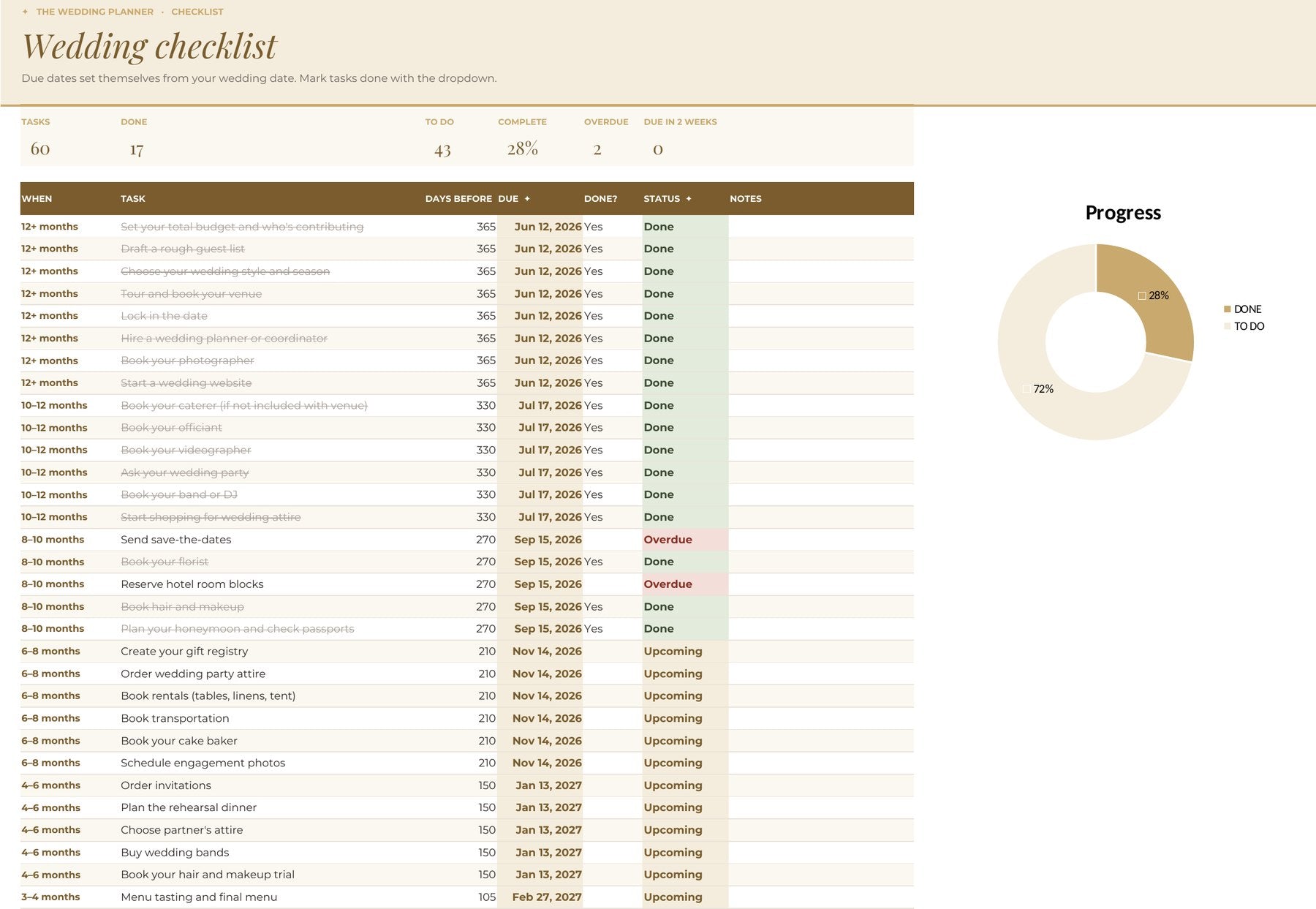Image resolution: width=1316 pixels, height=909 pixels.
Task: Click the TO DO legend color swatch
Action: click(1228, 326)
